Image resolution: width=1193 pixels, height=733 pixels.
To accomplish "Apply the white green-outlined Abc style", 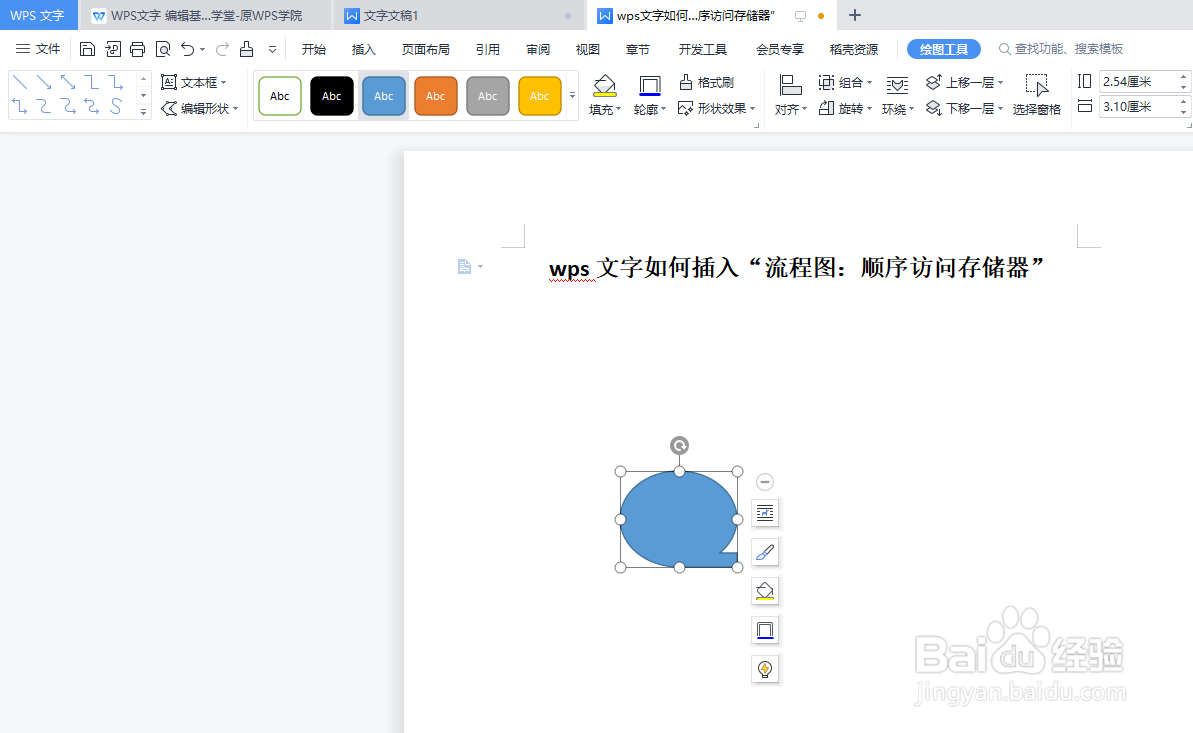I will [x=280, y=96].
